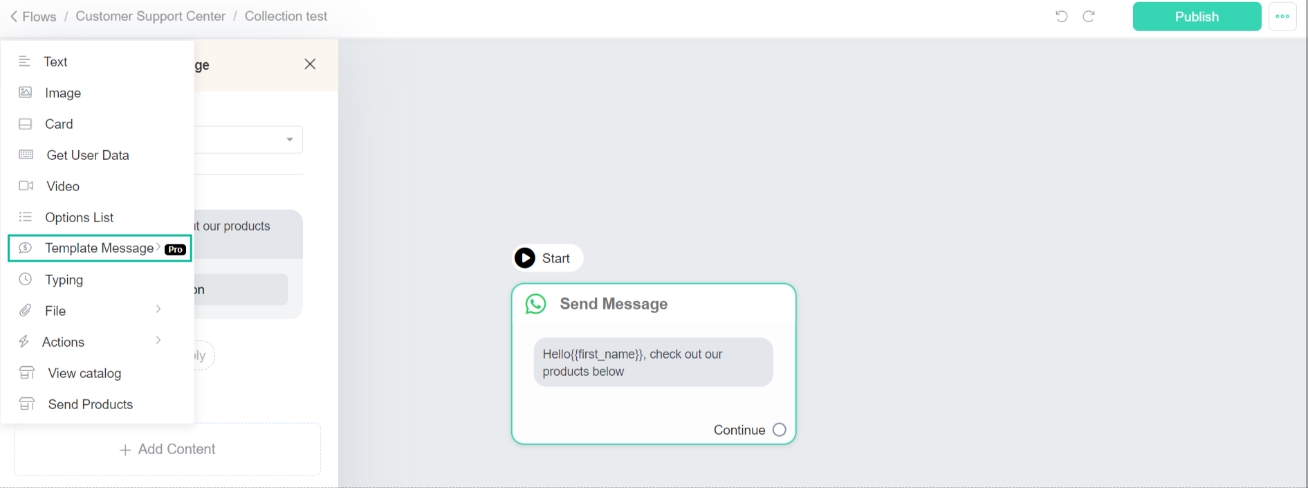Click the WhatsApp icon on Send Message node
Image resolution: width=1308 pixels, height=488 pixels.
tap(536, 304)
